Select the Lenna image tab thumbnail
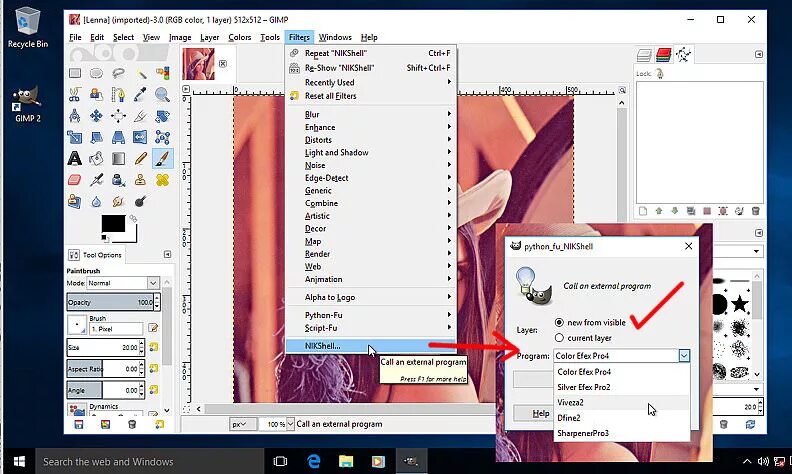 pos(199,64)
